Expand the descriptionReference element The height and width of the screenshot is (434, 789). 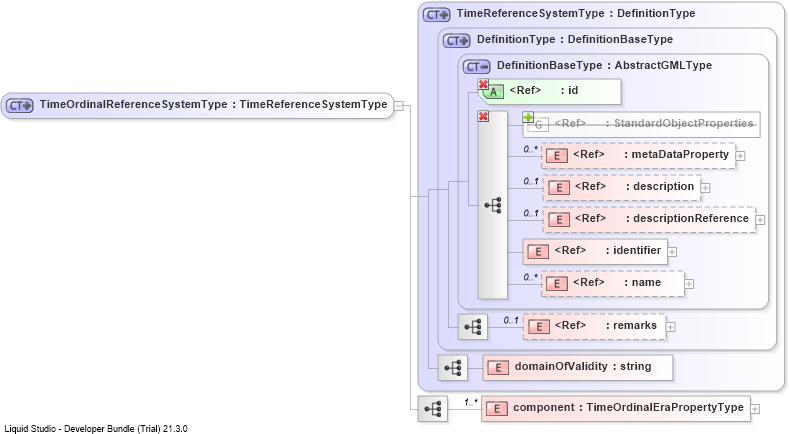[760, 220]
